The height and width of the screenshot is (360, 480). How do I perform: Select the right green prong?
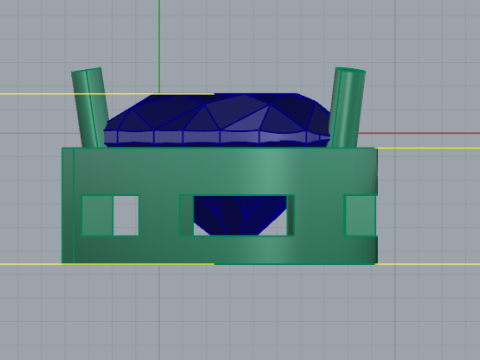coord(347,107)
